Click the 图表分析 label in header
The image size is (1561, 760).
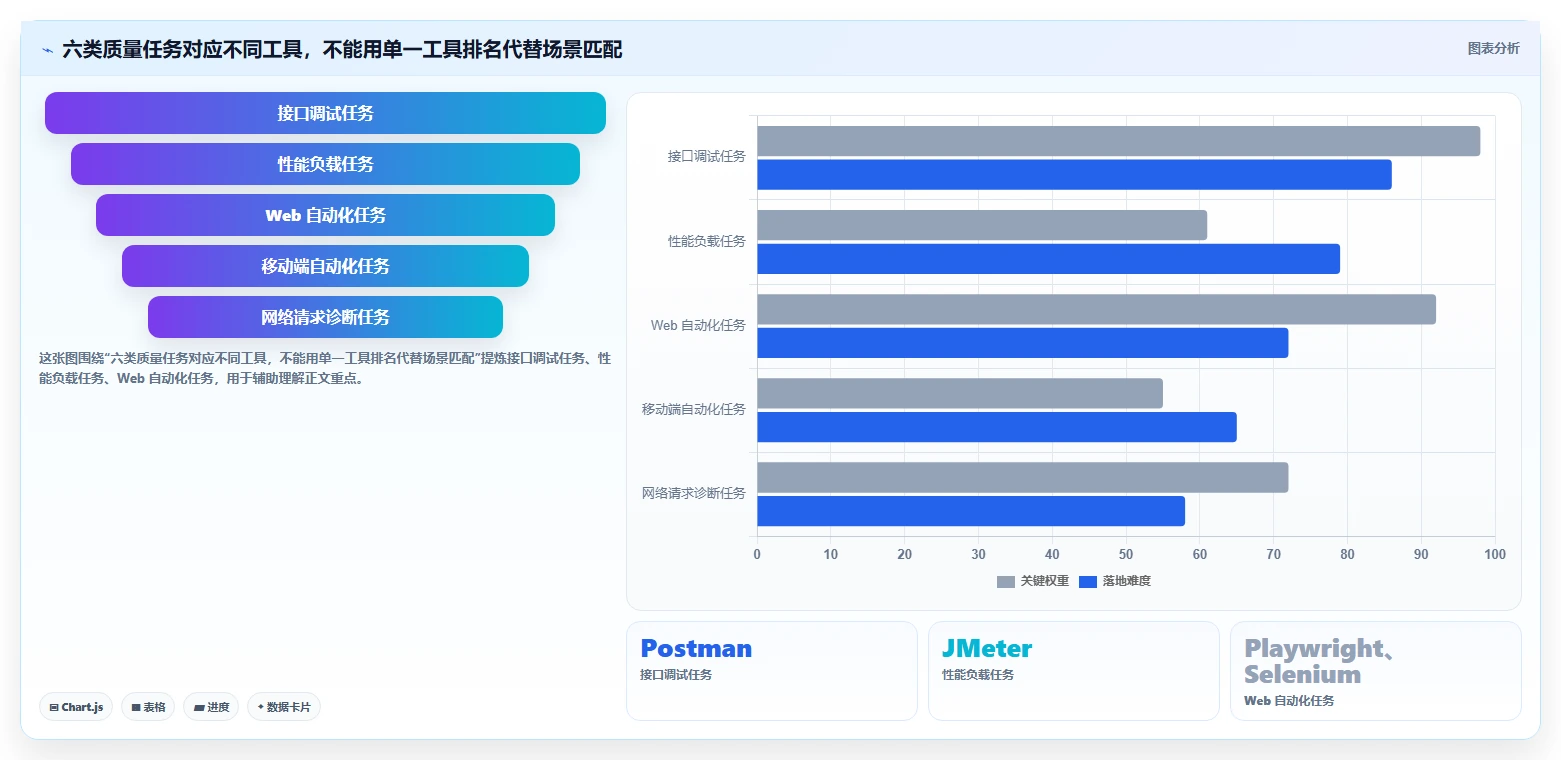click(x=1493, y=48)
